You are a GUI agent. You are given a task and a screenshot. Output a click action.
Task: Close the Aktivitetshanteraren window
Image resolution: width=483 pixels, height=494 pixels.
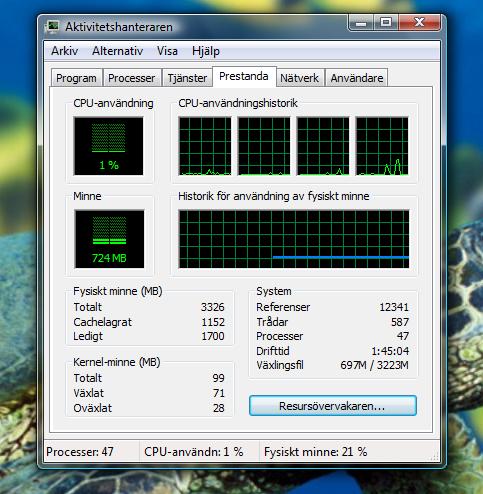[419, 23]
